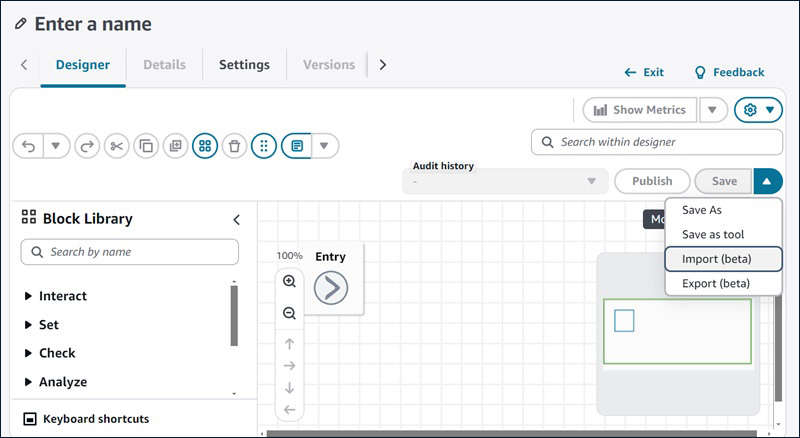Open the Show Metrics dropdown arrow
This screenshot has width=800, height=438.
[712, 110]
